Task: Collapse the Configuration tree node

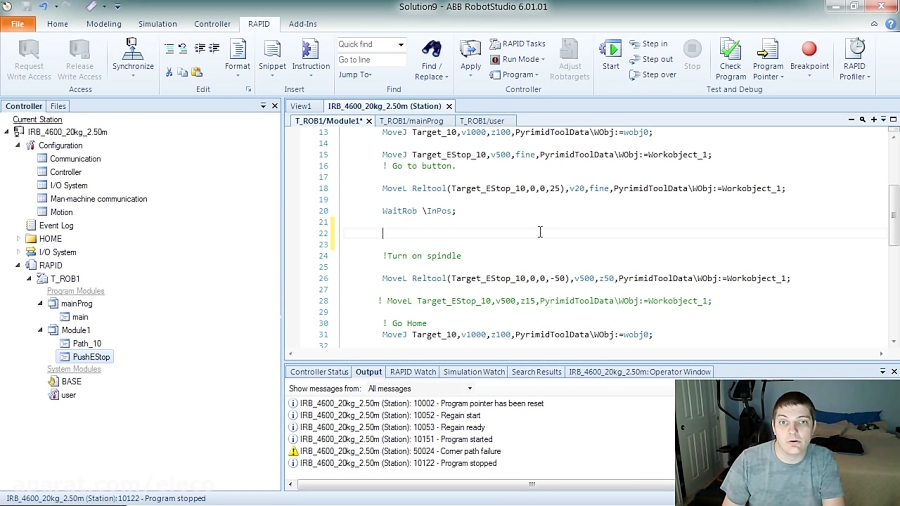Action: tap(18, 146)
